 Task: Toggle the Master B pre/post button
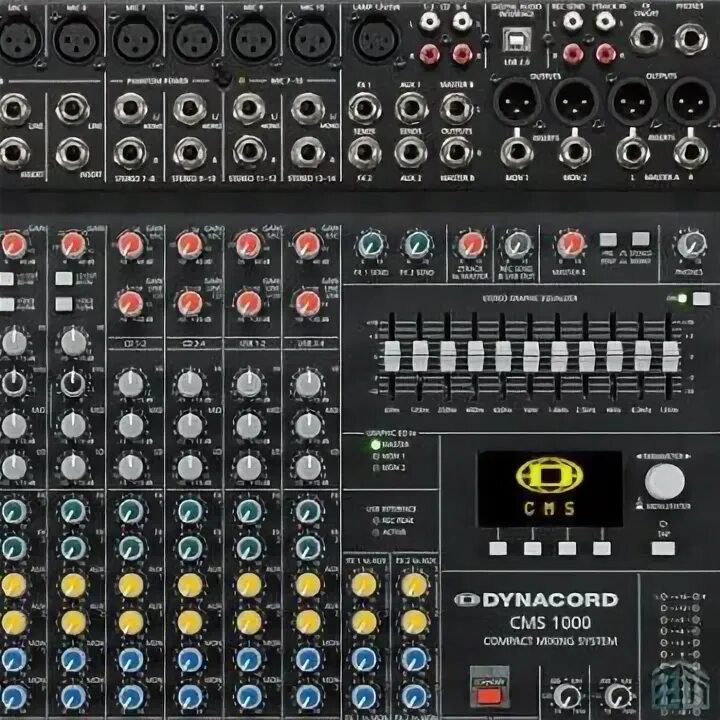(608, 239)
